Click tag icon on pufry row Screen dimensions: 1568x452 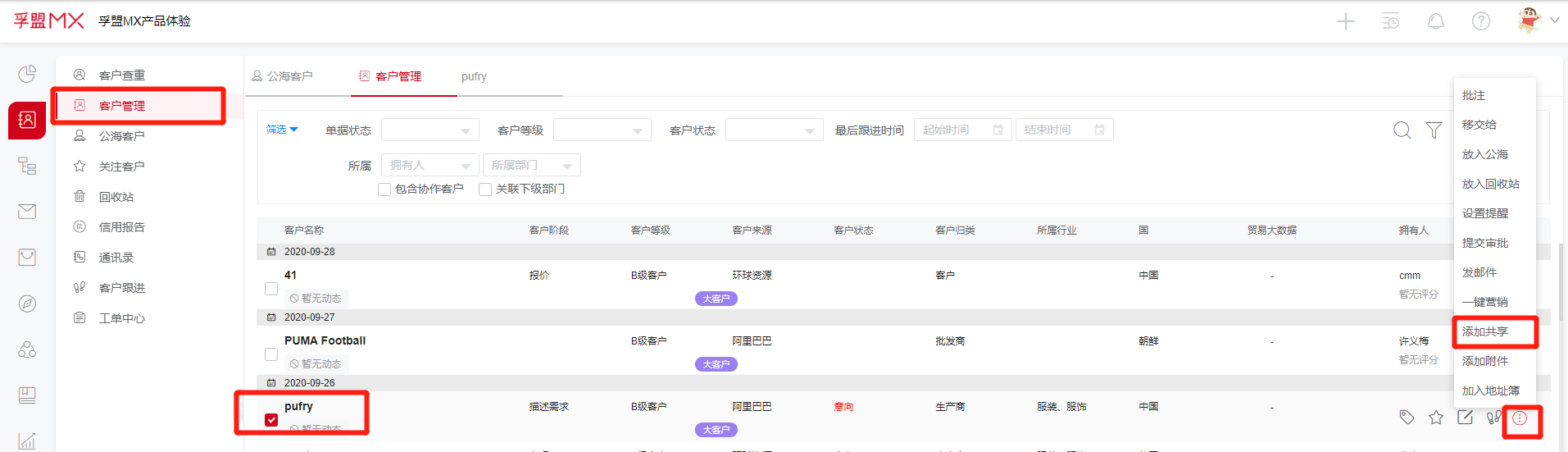point(1407,418)
